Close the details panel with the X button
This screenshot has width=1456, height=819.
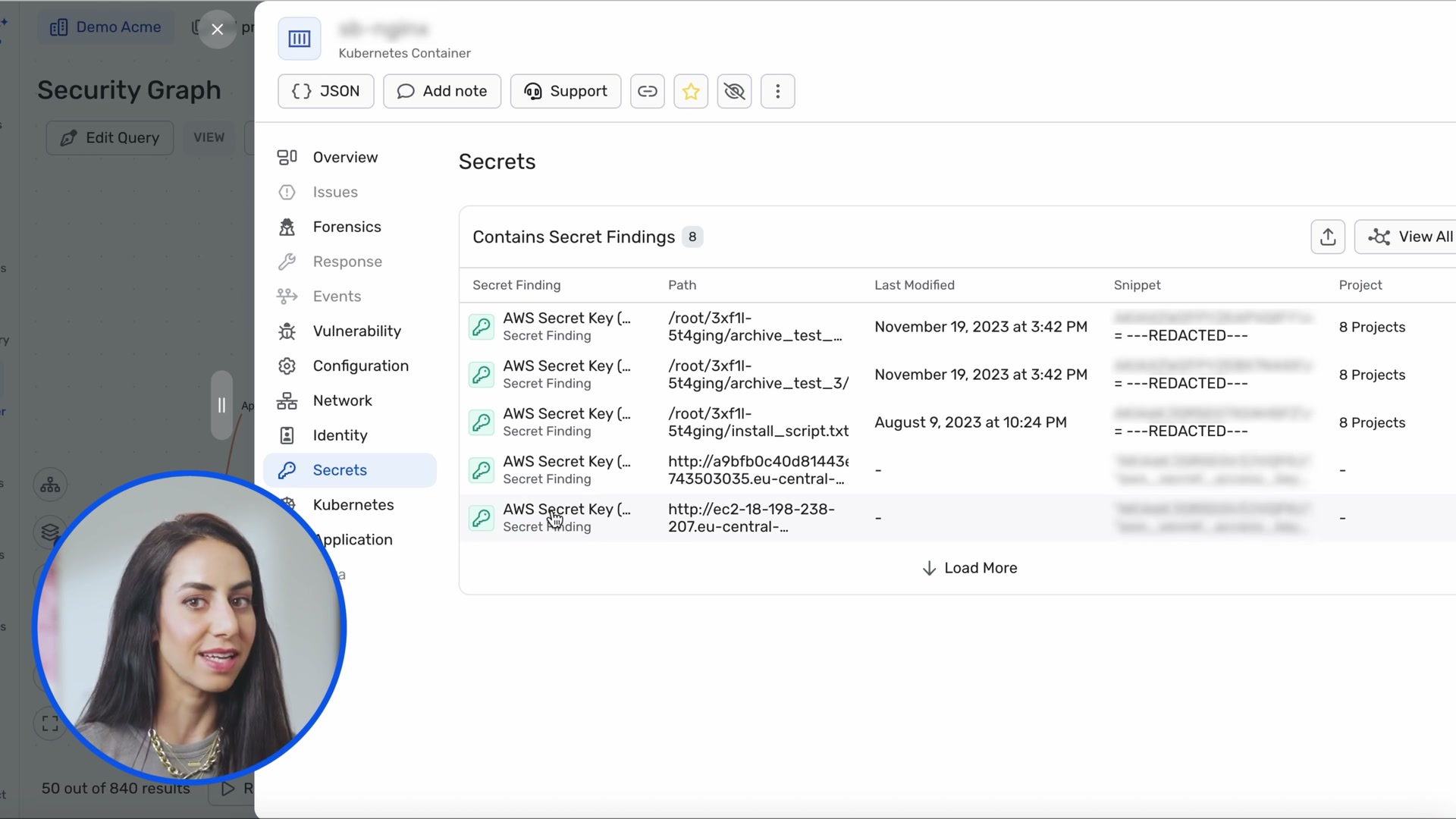point(218,30)
